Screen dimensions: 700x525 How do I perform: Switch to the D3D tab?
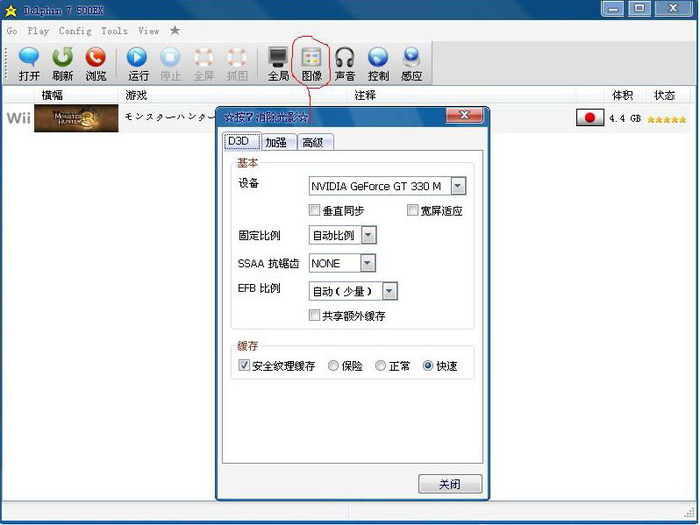coord(242,142)
